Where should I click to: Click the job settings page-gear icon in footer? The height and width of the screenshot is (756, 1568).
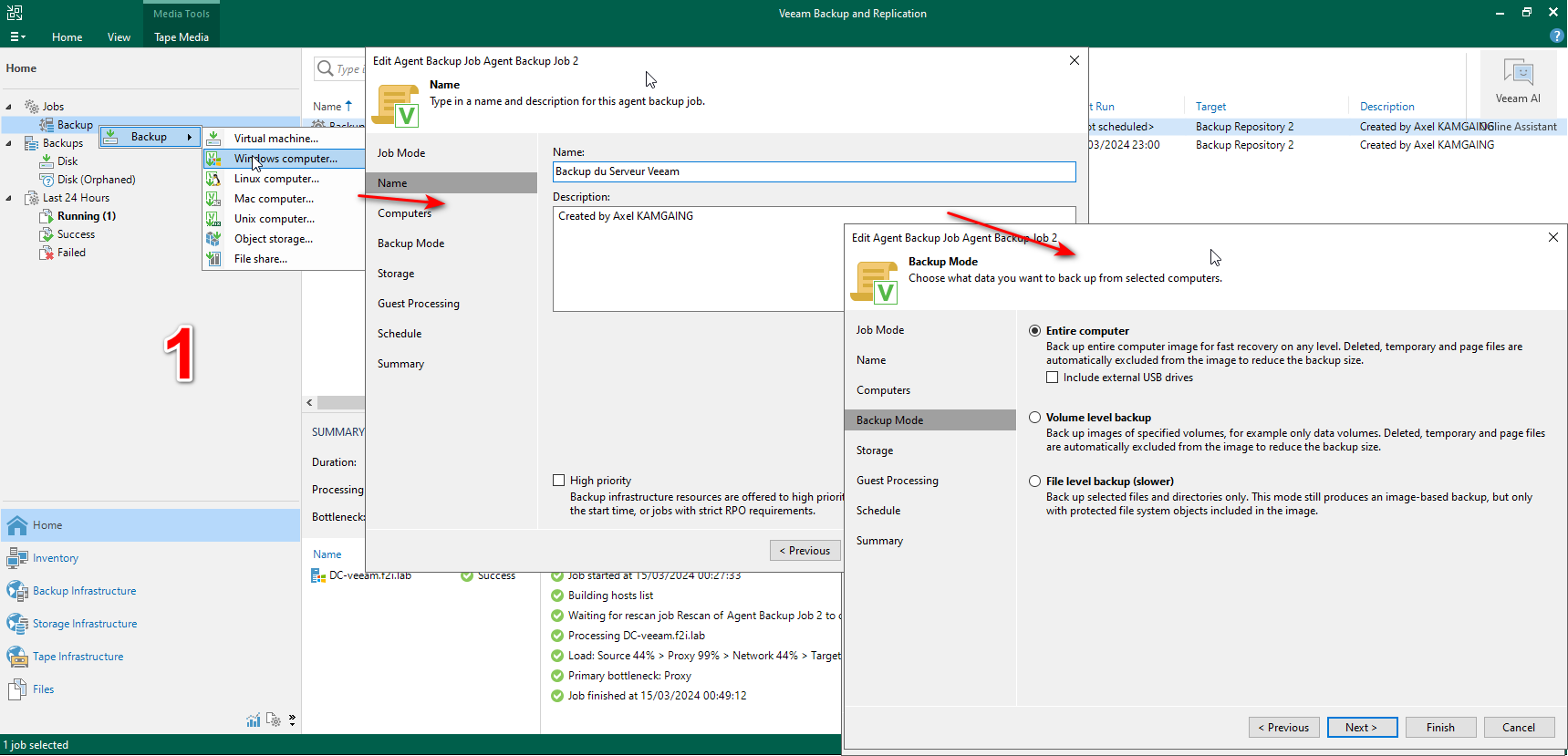[x=274, y=720]
